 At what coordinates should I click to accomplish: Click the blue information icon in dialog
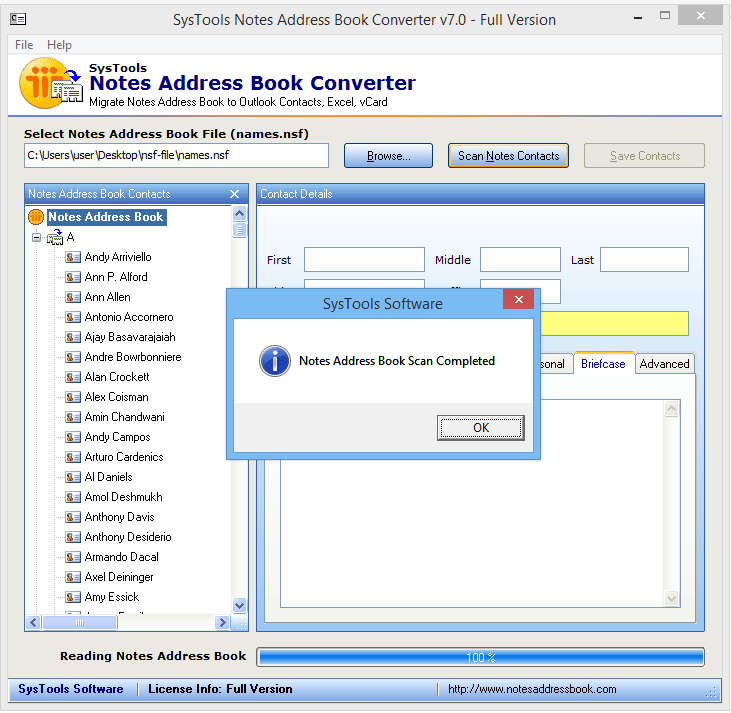click(x=275, y=361)
